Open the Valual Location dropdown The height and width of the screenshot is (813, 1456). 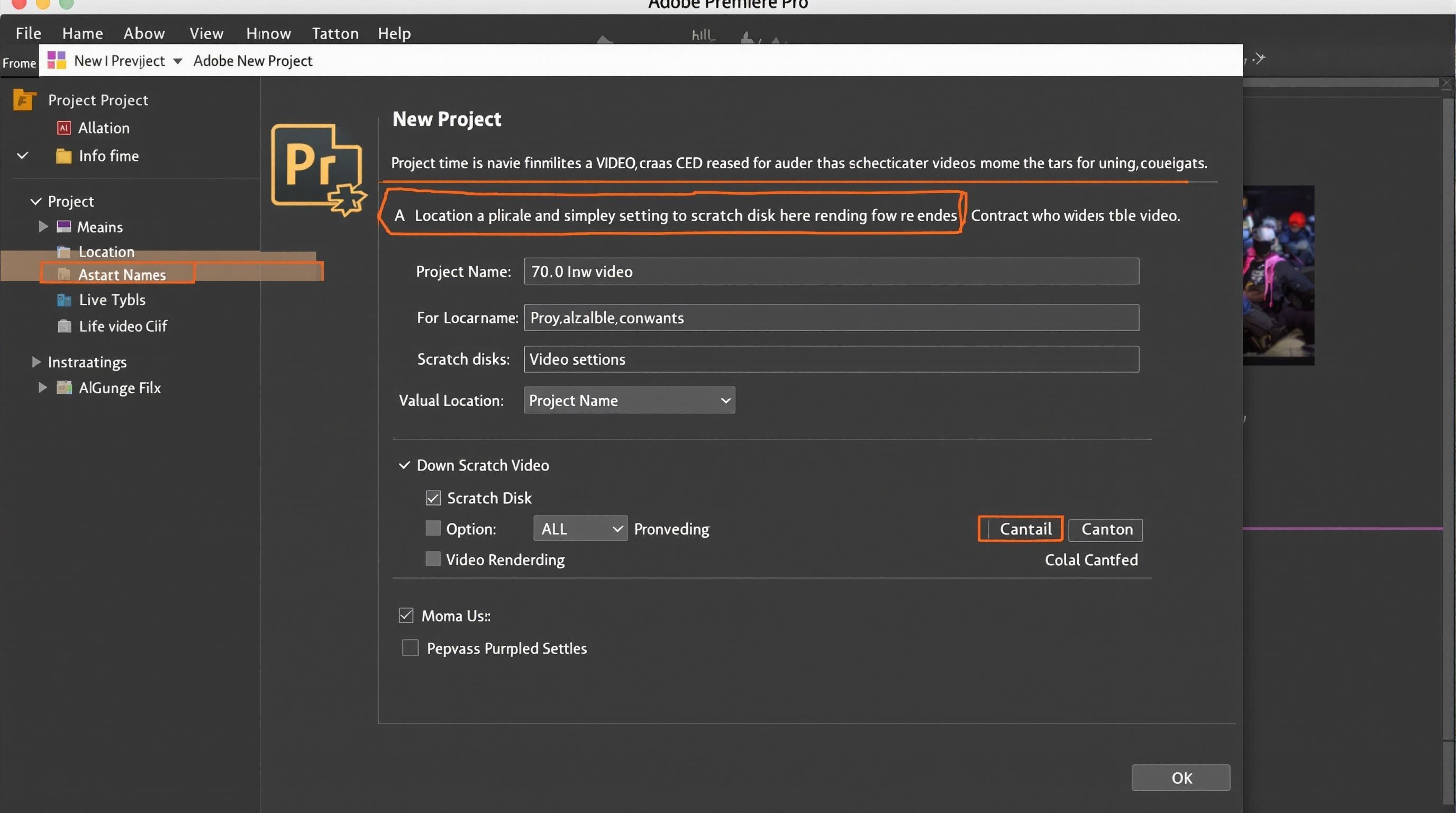pyautogui.click(x=629, y=400)
